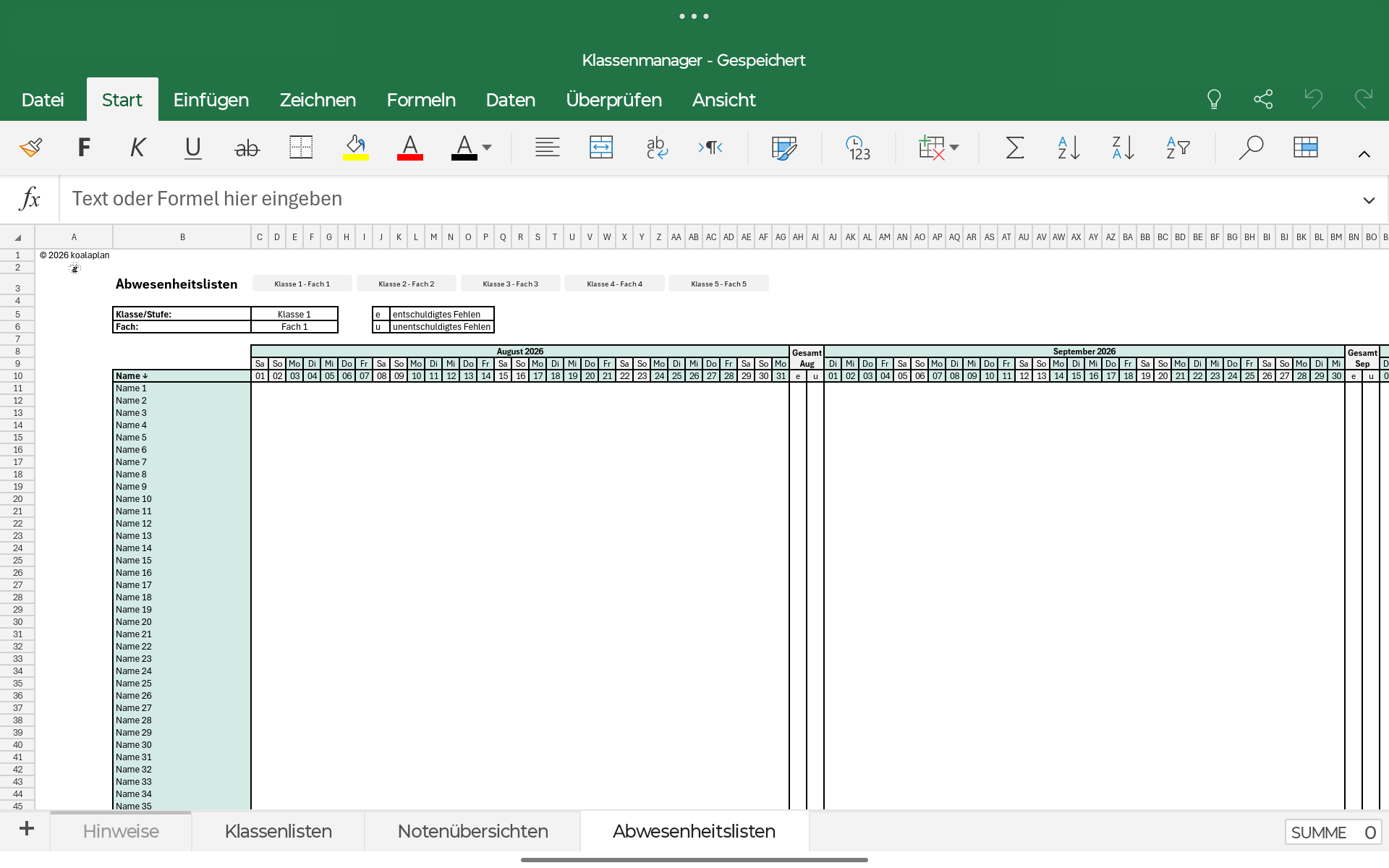Click the format painter brush icon
1389x868 pixels.
pos(31,148)
